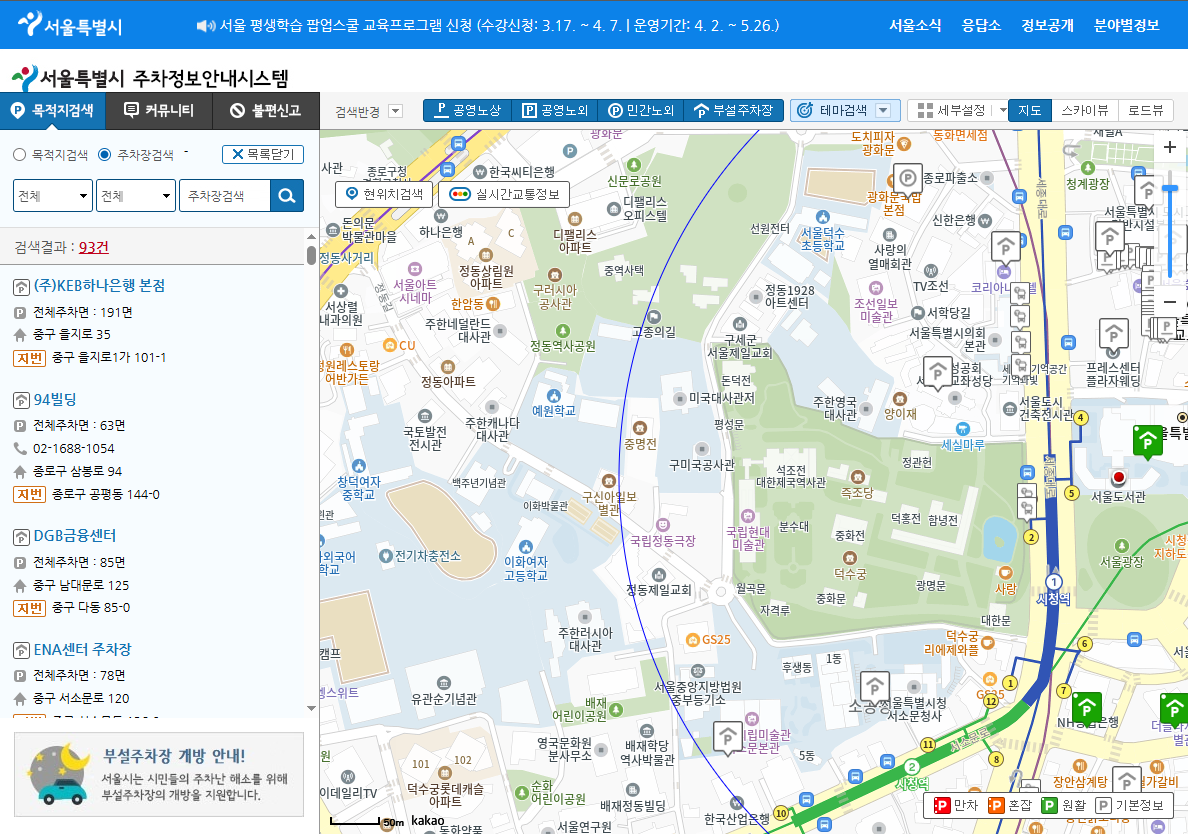Click the parking marker near 종로파출소
Screen dimensions: 1188x835
(x=908, y=176)
